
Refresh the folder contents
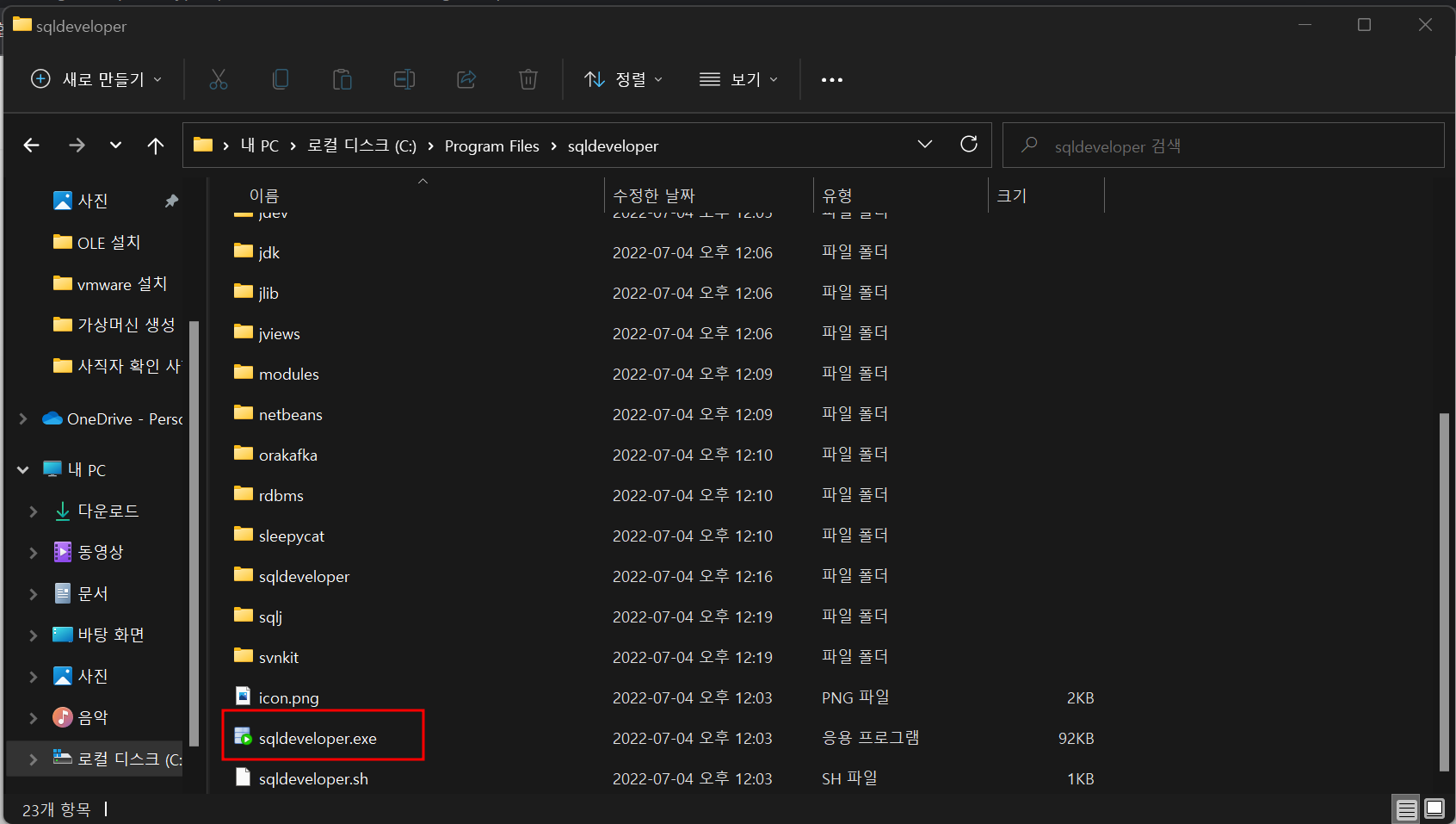tap(969, 144)
